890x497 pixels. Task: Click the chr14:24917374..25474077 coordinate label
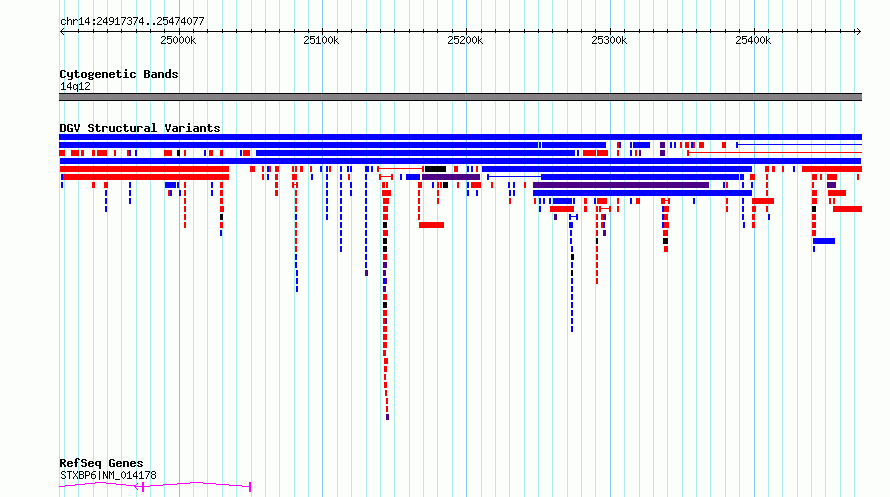(x=132, y=21)
